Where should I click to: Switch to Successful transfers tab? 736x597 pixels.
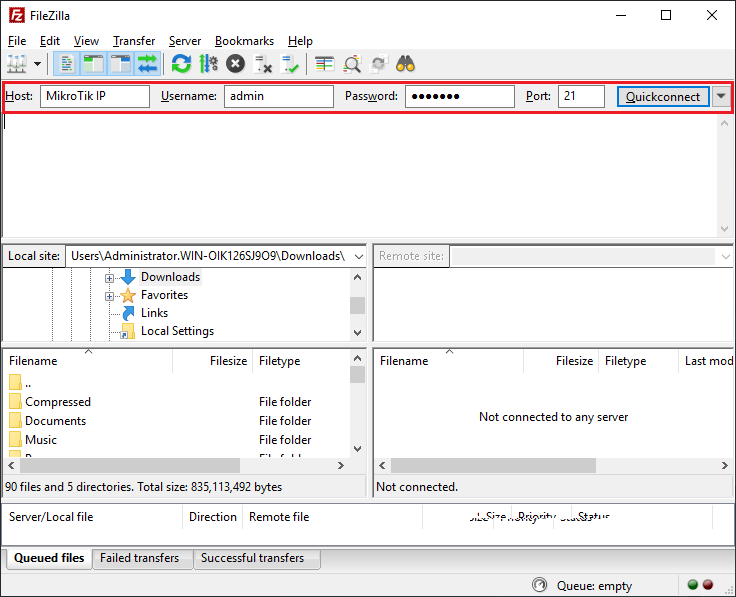click(x=257, y=558)
